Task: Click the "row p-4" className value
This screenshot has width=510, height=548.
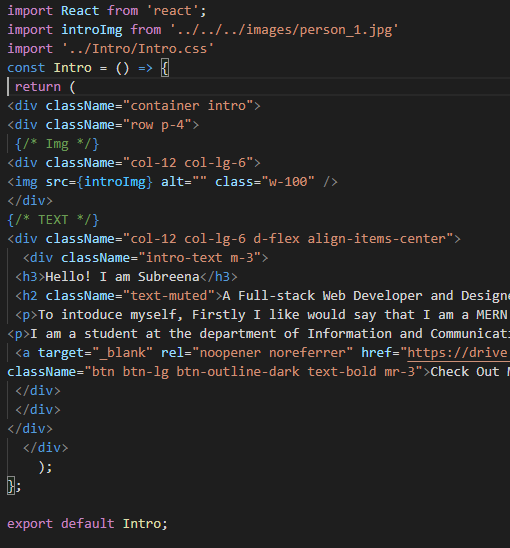Action: click(x=157, y=125)
